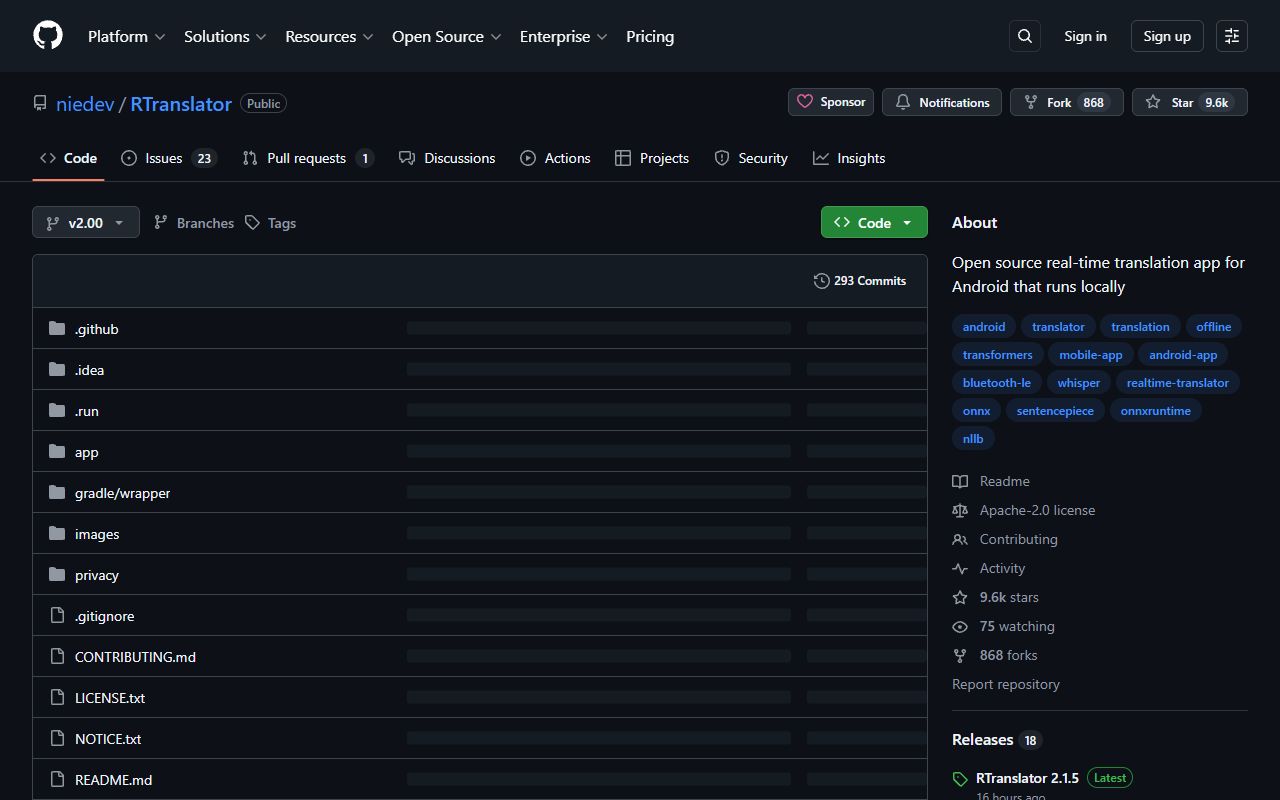
Task: Click the GitHub logo icon
Action: coord(47,36)
